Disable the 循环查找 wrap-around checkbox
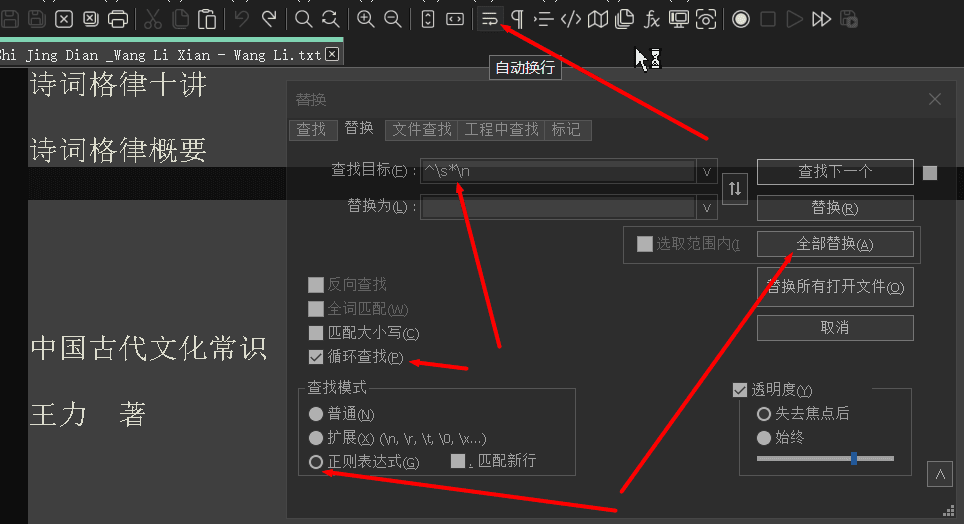 pyautogui.click(x=317, y=357)
